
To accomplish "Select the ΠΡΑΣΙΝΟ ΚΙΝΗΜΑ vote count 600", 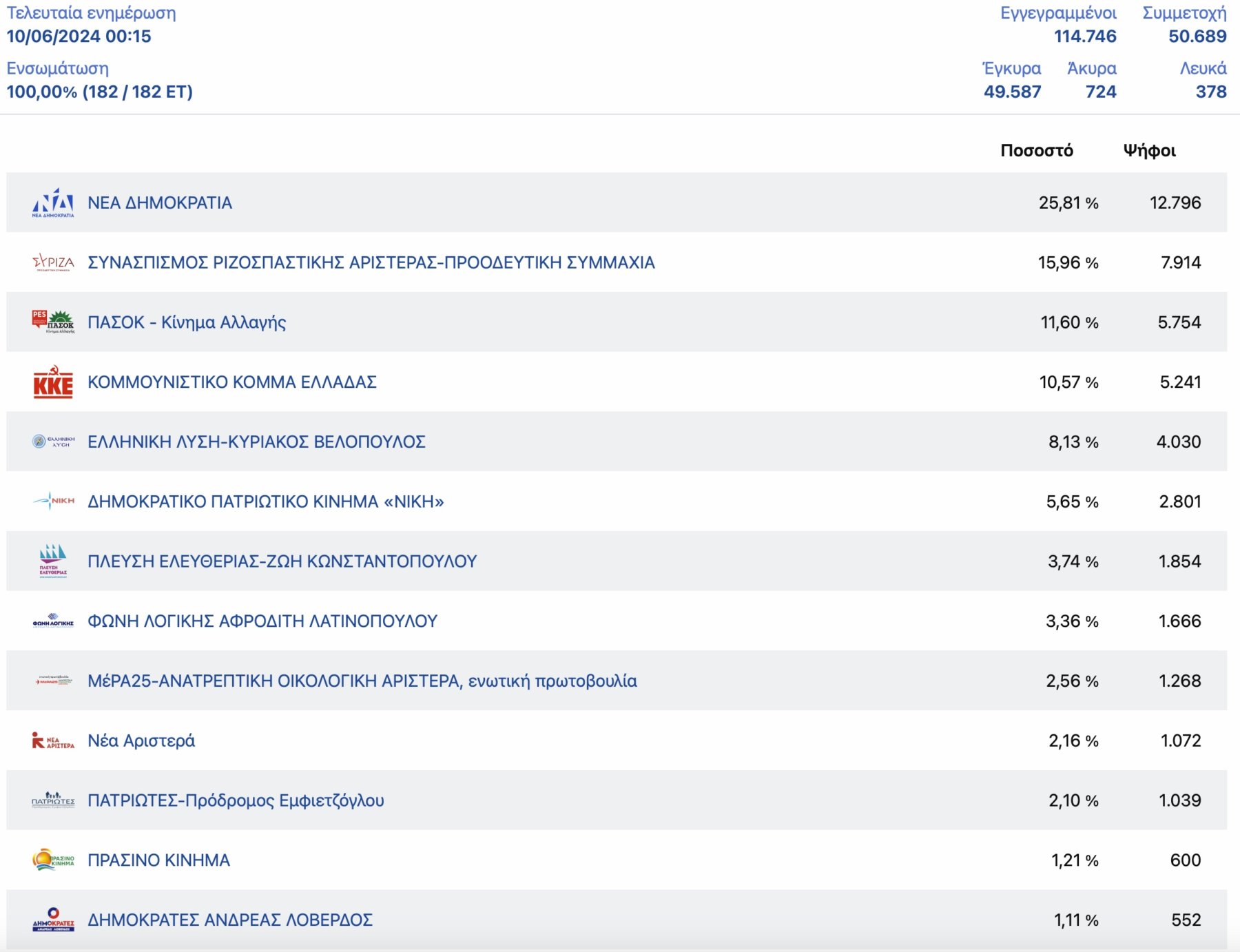I will [x=1185, y=860].
